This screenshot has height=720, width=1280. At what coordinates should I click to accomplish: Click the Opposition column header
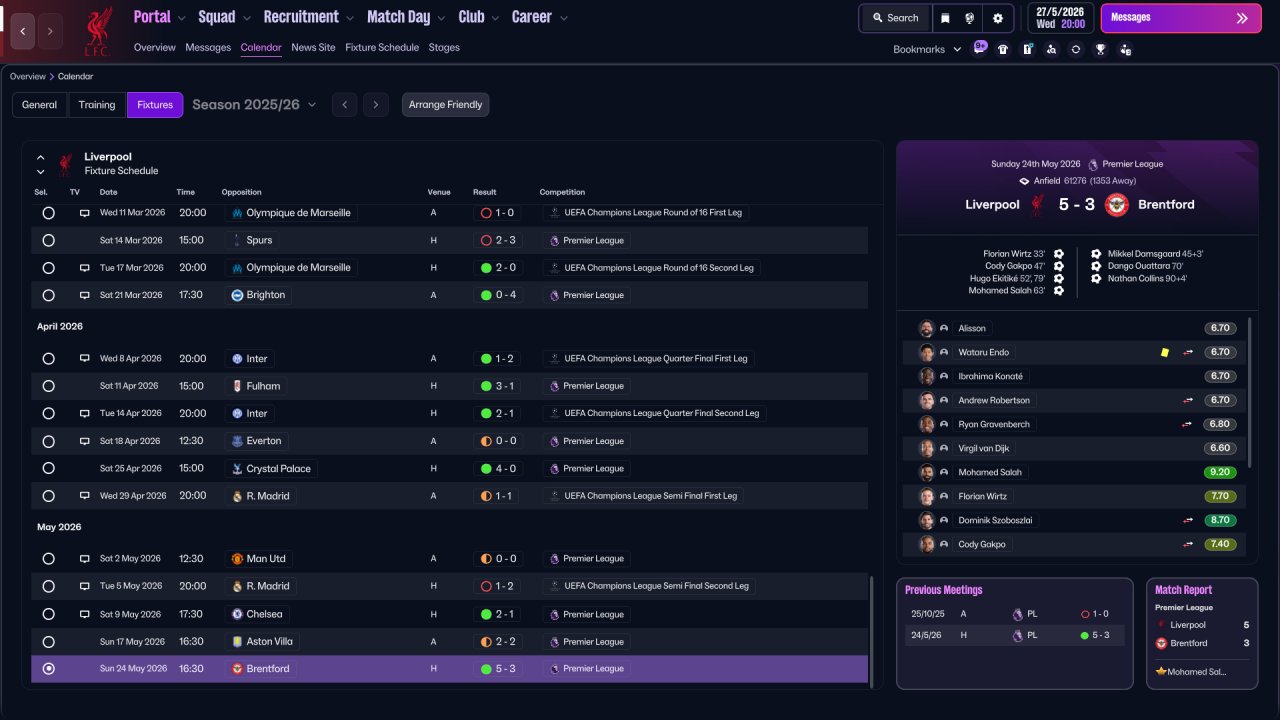(241, 192)
